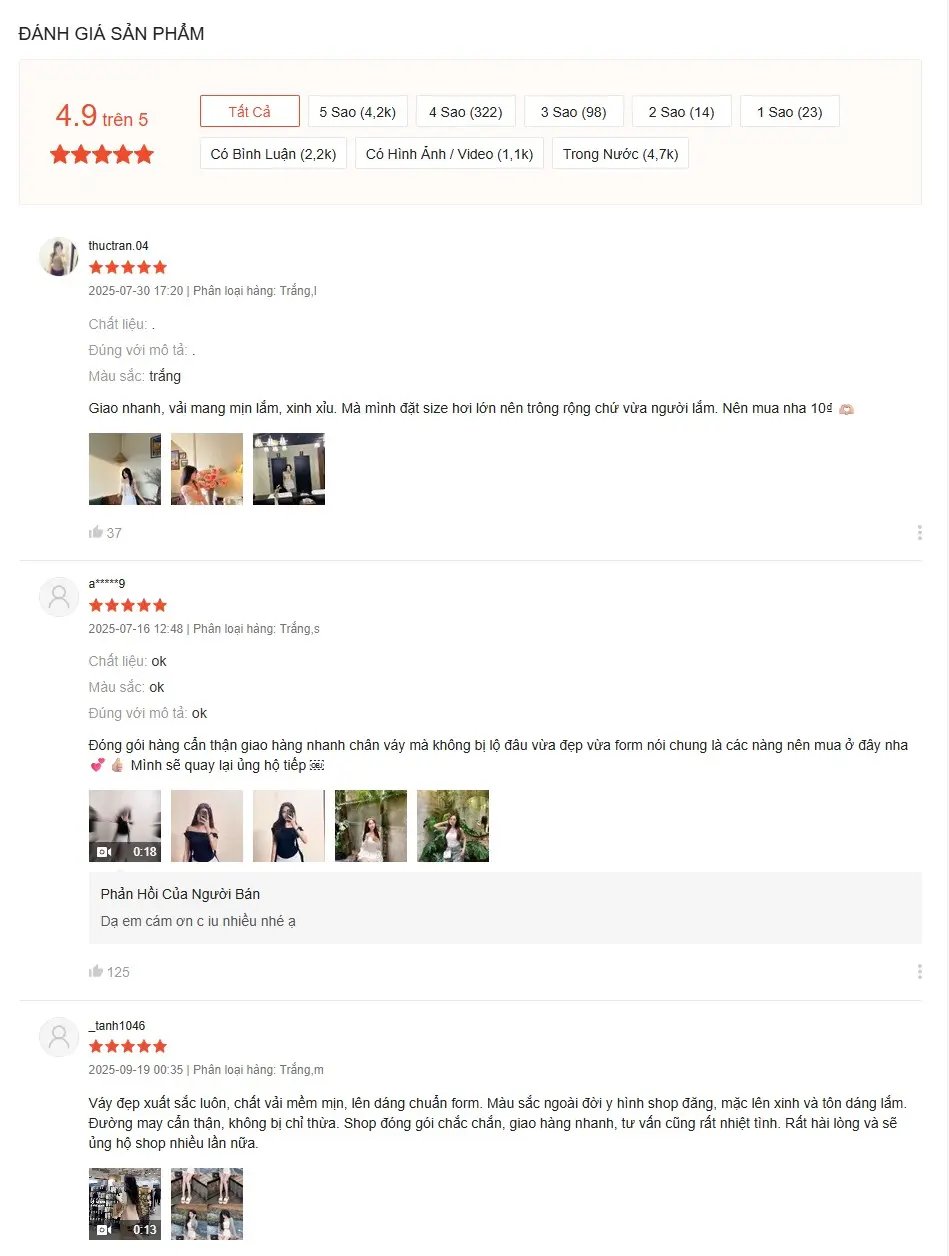Open username link _tanh1046
The height and width of the screenshot is (1256, 949).
pyautogui.click(x=117, y=1025)
